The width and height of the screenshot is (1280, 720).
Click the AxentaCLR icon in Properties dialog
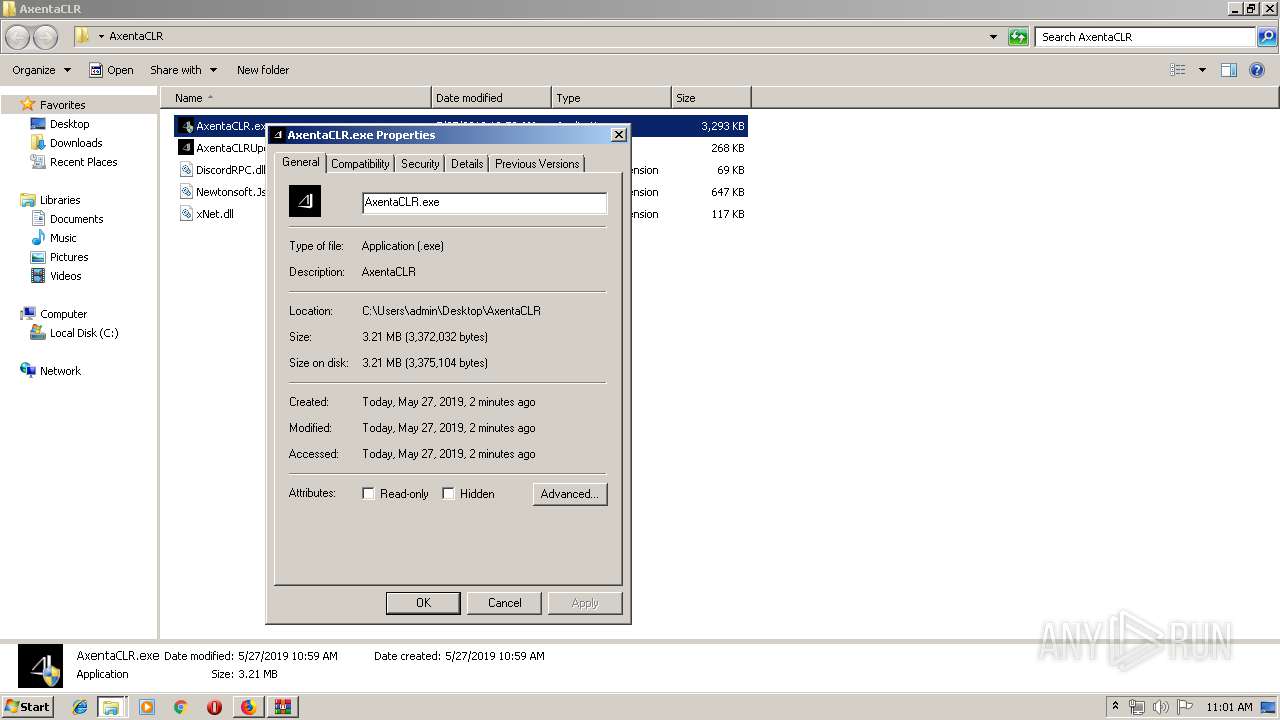(305, 201)
